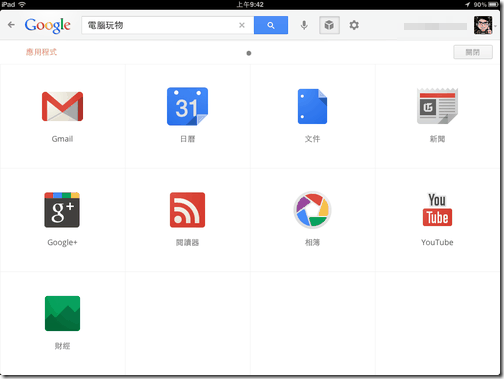Click the blue search button
504x379 pixels.
271,25
